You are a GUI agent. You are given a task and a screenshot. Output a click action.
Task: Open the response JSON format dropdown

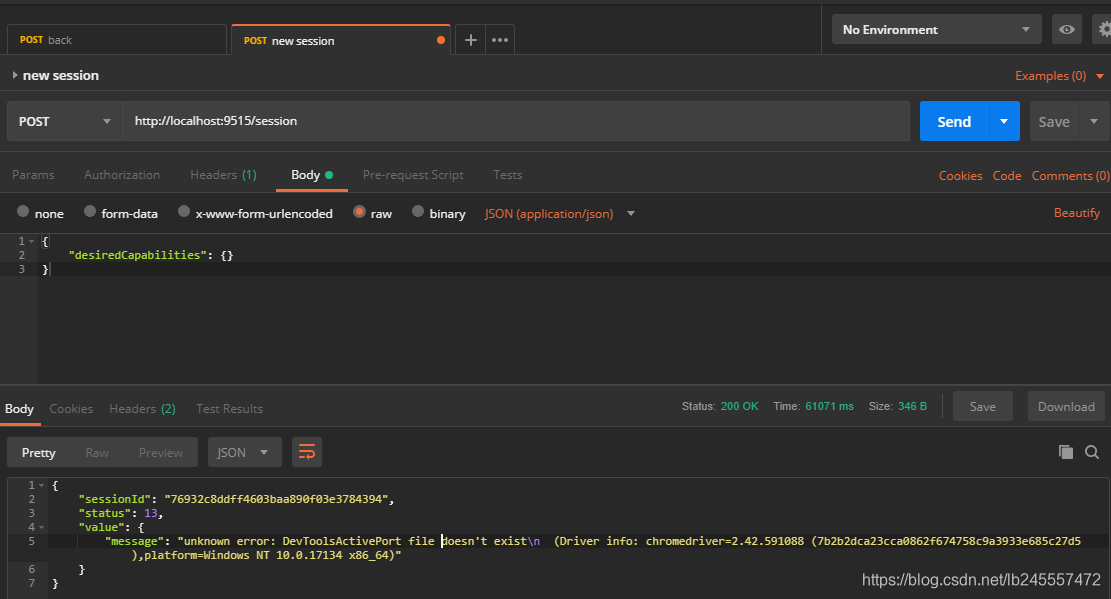[x=244, y=452]
